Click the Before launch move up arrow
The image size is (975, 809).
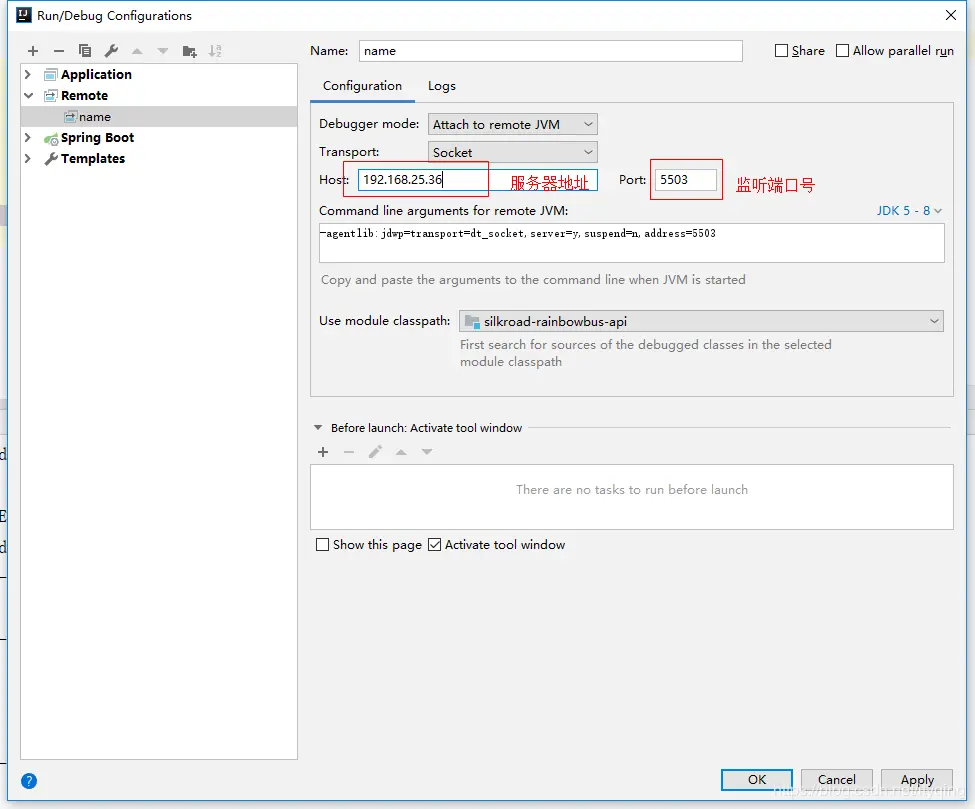[401, 452]
